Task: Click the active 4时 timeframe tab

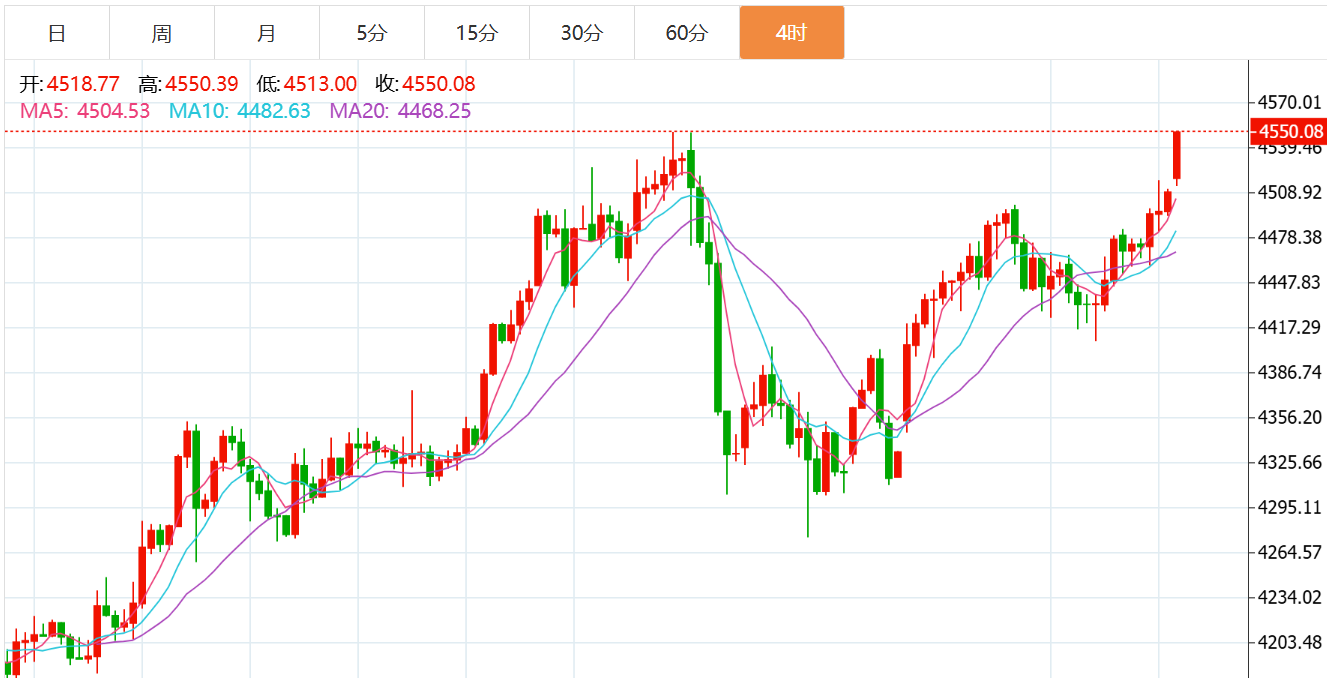Action: click(792, 33)
